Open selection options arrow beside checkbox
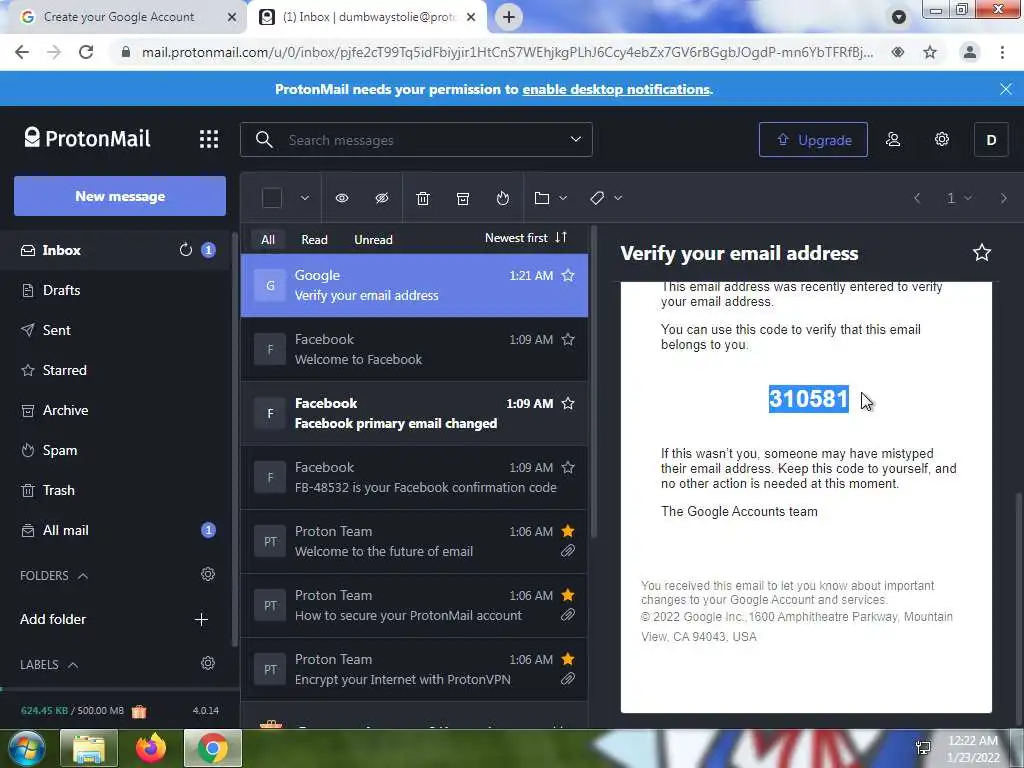This screenshot has height=768, width=1024. pyautogui.click(x=304, y=198)
